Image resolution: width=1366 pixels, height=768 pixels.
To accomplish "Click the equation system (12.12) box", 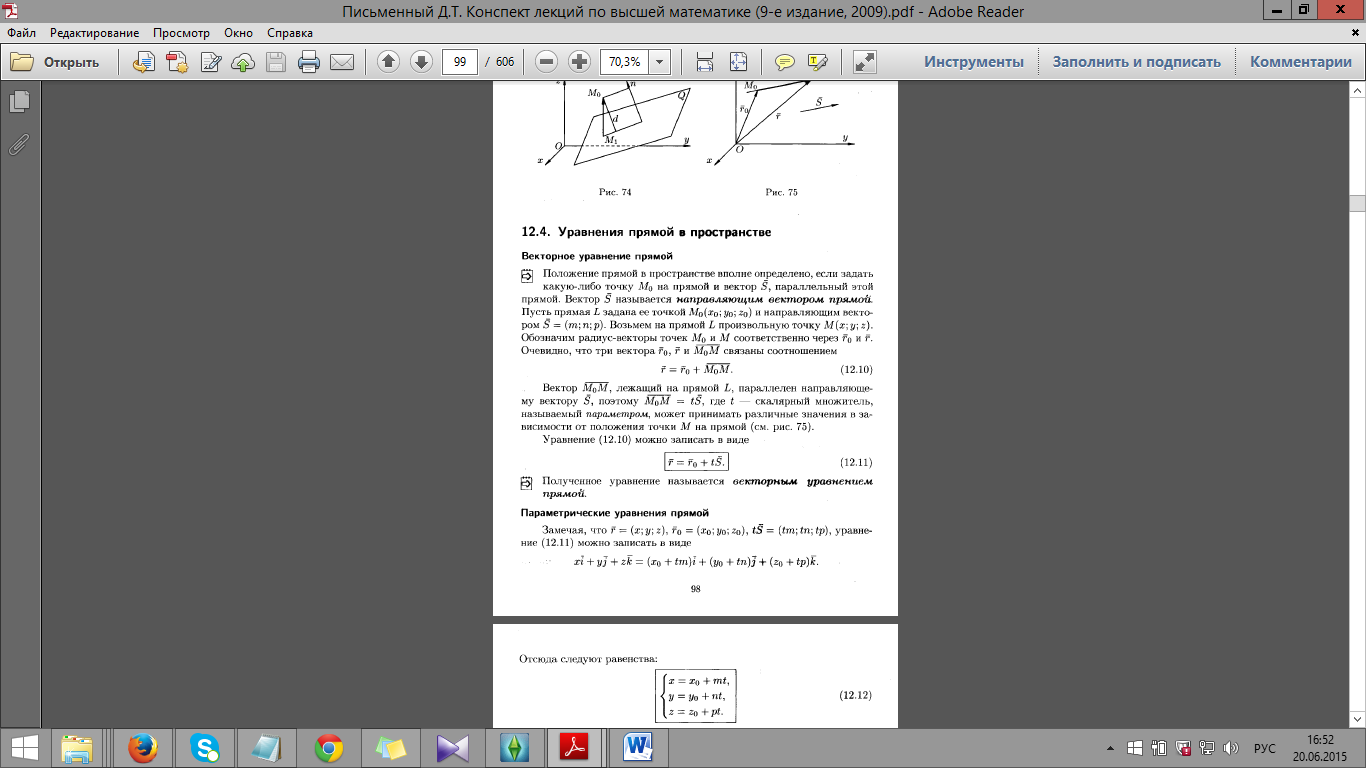I will click(x=695, y=695).
